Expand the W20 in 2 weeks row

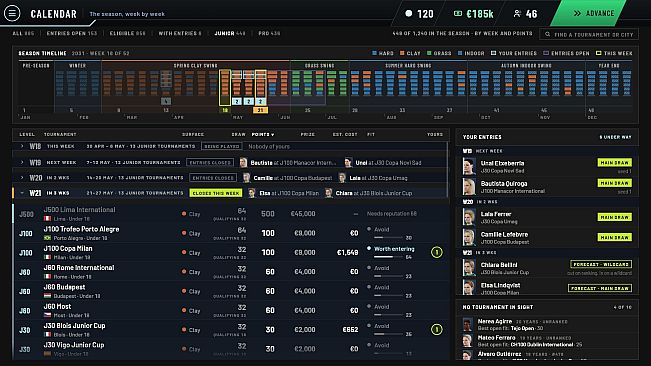pos(230,178)
